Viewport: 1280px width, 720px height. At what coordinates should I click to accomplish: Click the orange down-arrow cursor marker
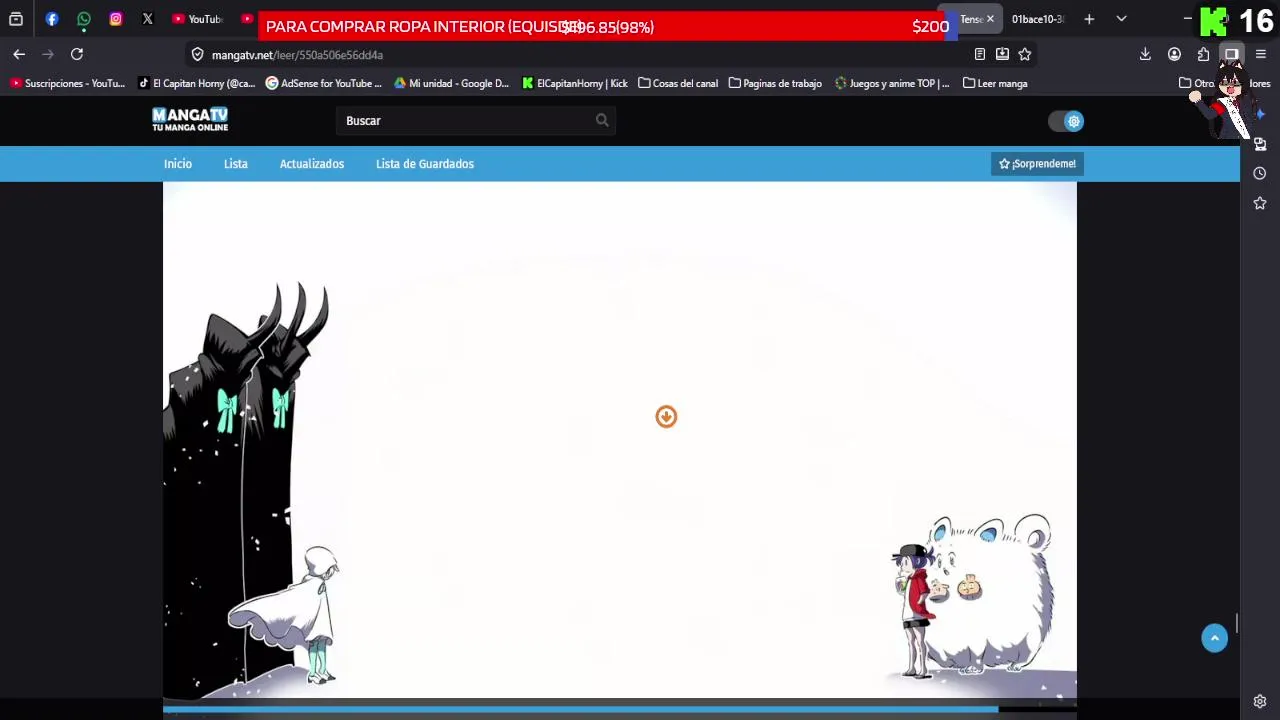(666, 416)
